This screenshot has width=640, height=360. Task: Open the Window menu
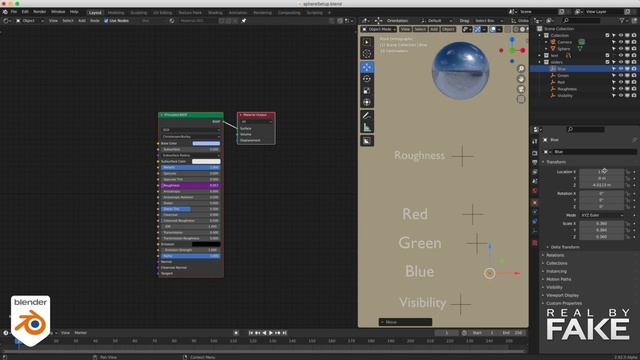pos(58,12)
